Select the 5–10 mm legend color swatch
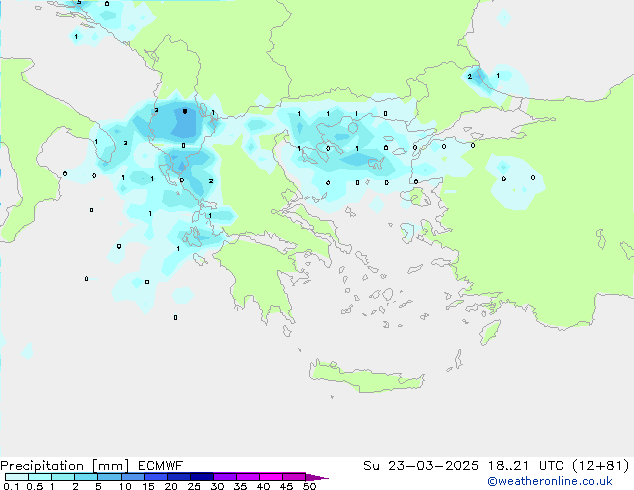 110,477
